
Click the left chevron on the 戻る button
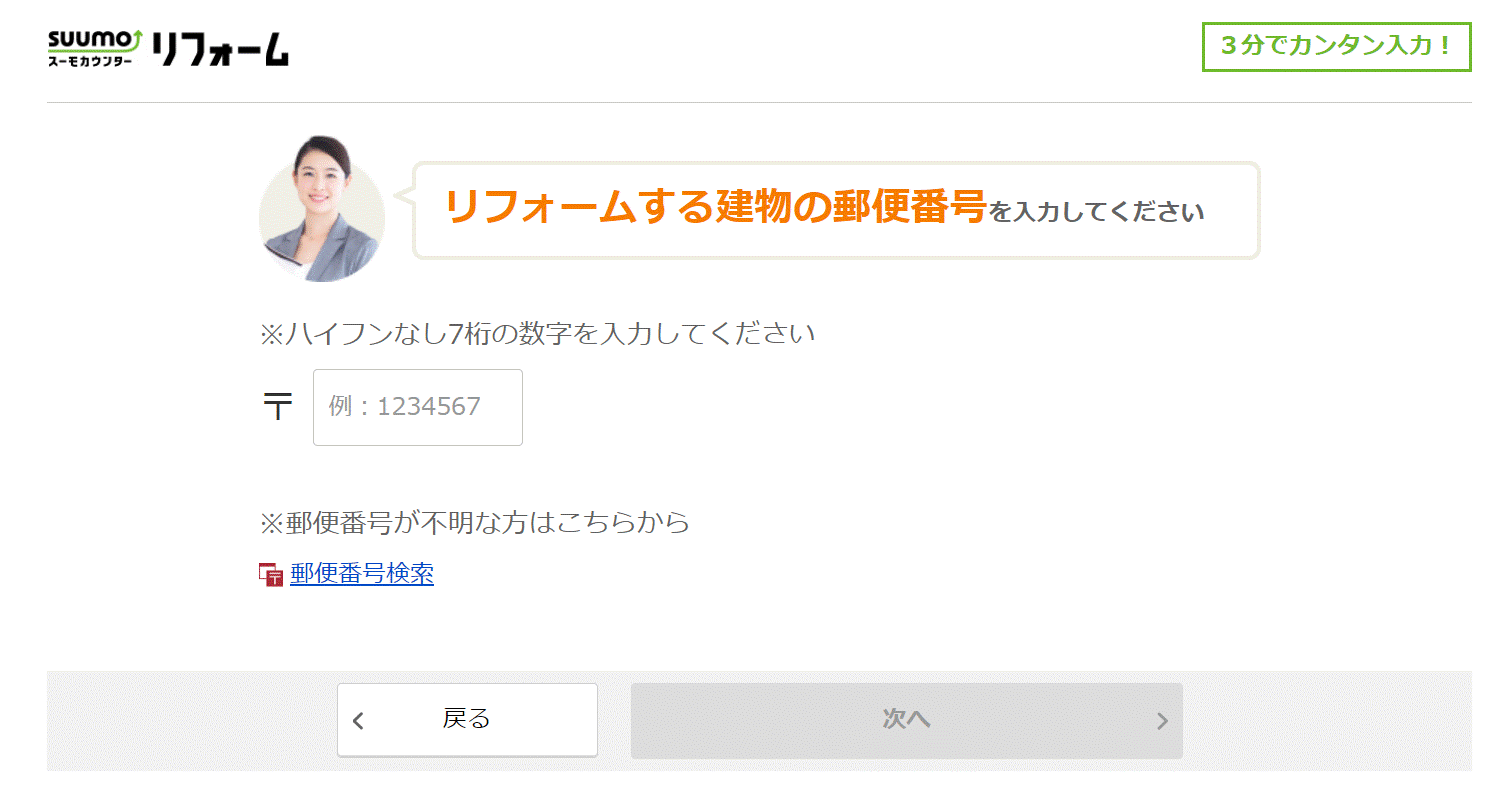pyautogui.click(x=359, y=721)
